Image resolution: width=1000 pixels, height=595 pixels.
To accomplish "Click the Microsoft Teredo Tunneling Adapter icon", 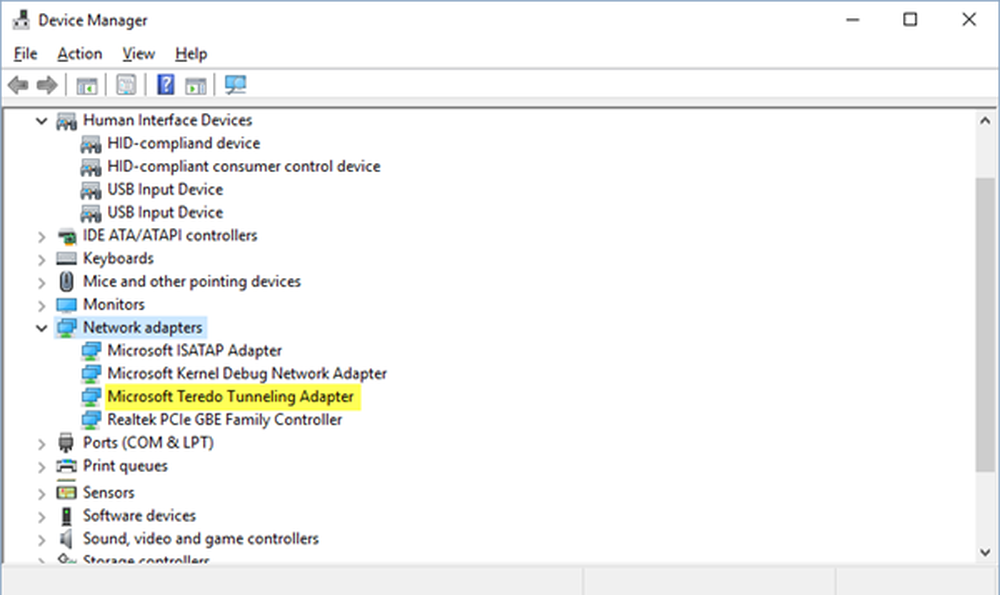I will (x=91, y=397).
